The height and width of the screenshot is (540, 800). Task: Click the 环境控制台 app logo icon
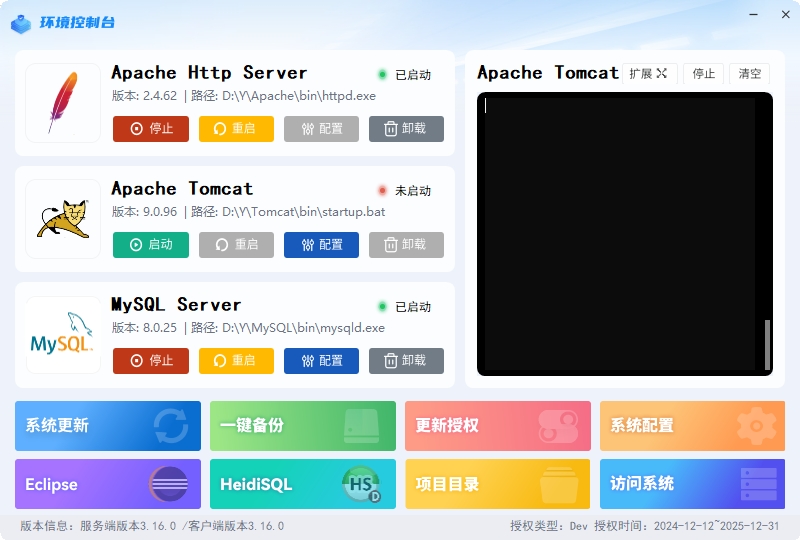pos(21,23)
